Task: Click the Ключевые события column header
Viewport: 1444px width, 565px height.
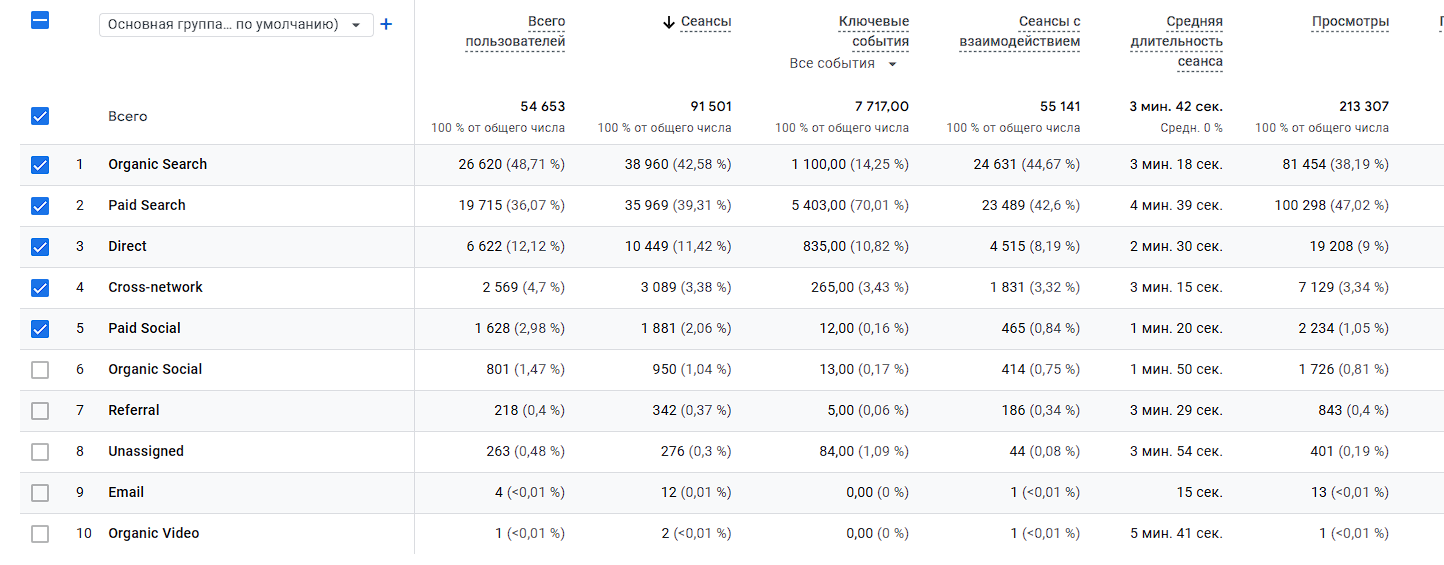Action: [873, 32]
